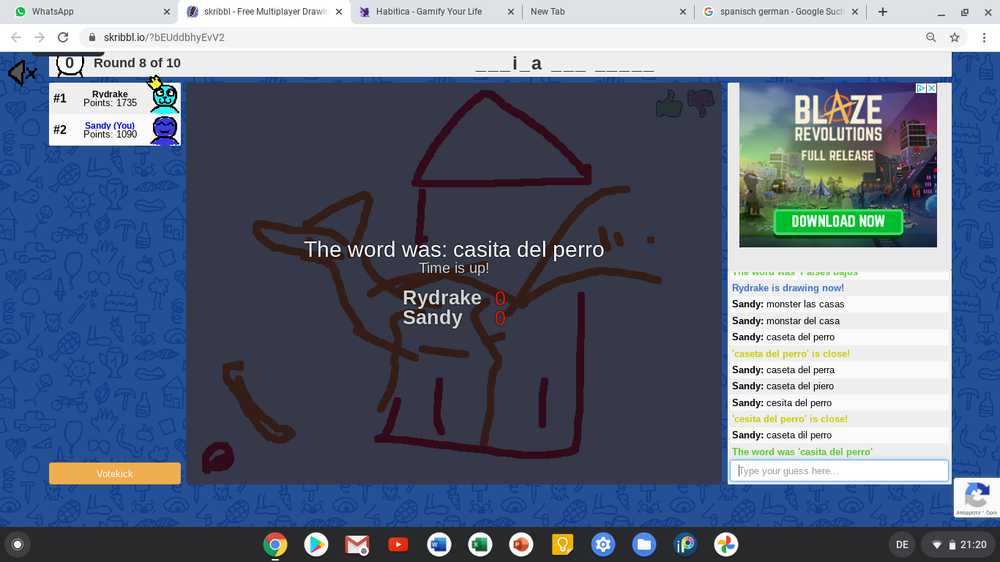Screen dimensions: 1000x562
Task: Click Sandy's blue player avatar
Action: [x=165, y=130]
